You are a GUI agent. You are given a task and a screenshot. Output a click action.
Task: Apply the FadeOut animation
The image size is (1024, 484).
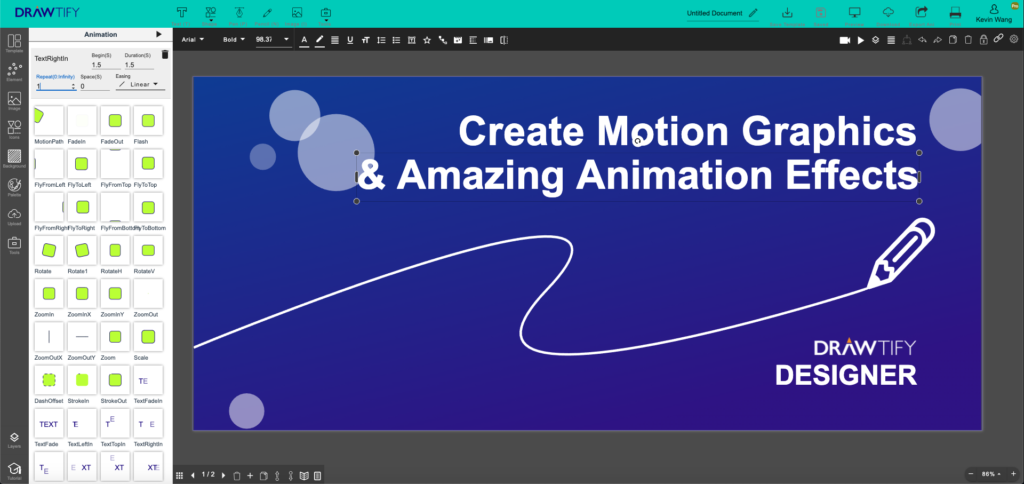(x=115, y=120)
